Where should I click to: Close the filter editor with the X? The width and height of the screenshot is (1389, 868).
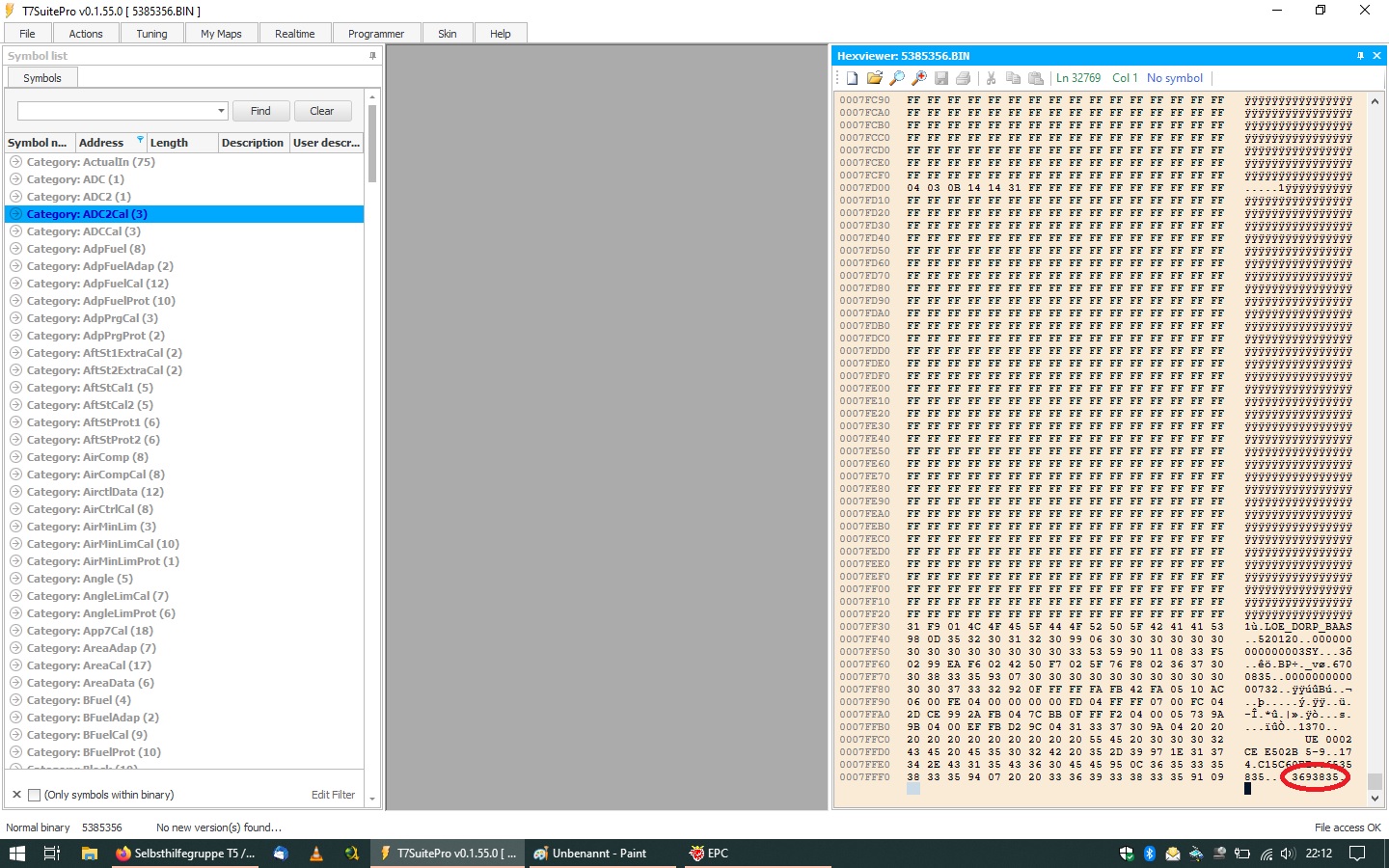(16, 795)
